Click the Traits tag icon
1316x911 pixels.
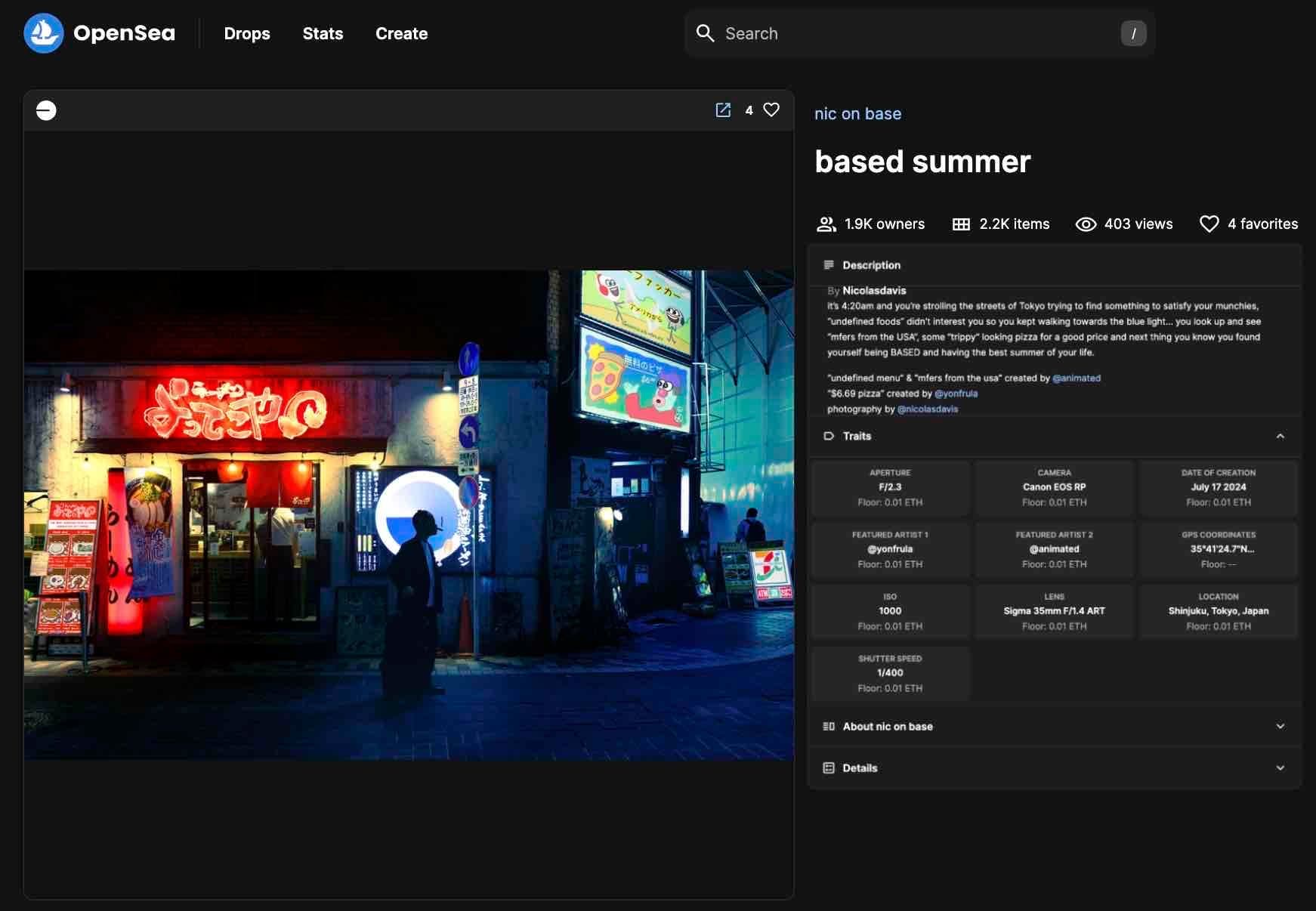[x=829, y=436]
